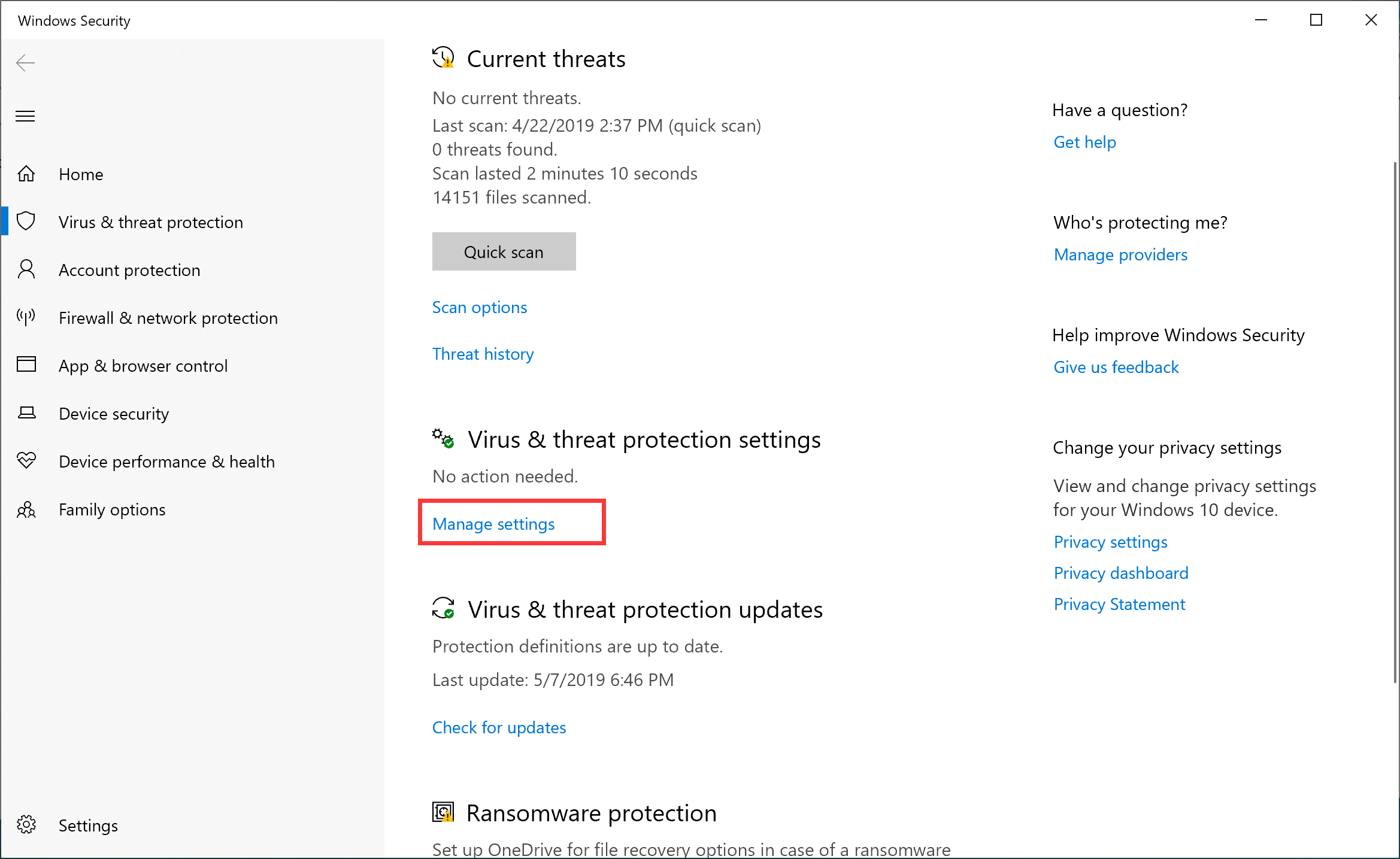
Task: Click the Firewall & network protection icon
Action: pos(26,317)
